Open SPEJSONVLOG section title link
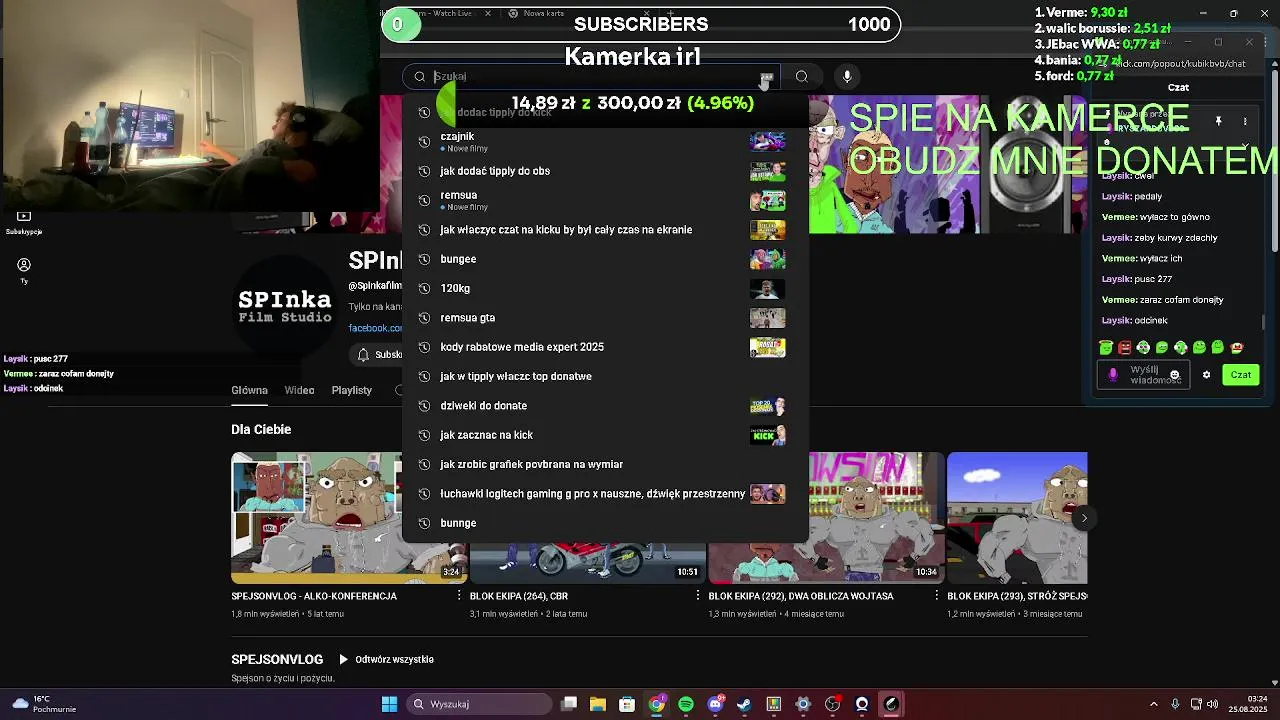Image resolution: width=1280 pixels, height=720 pixels. pyautogui.click(x=277, y=660)
